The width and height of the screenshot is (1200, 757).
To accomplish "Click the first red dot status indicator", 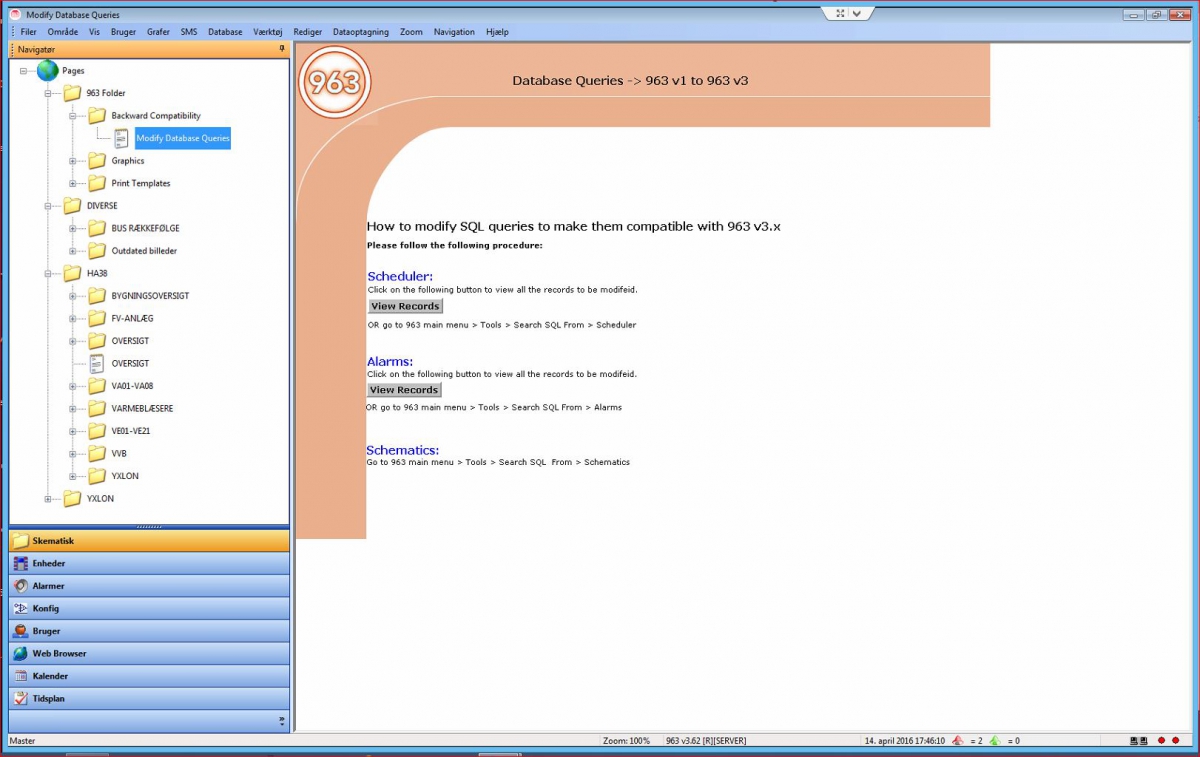I will [x=1161, y=741].
